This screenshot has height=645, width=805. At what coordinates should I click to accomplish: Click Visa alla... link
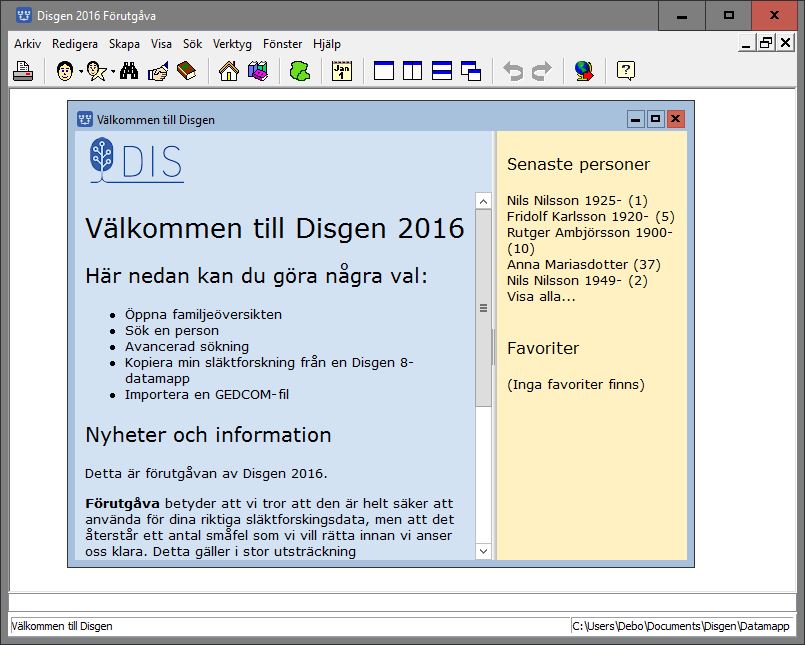pos(541,296)
